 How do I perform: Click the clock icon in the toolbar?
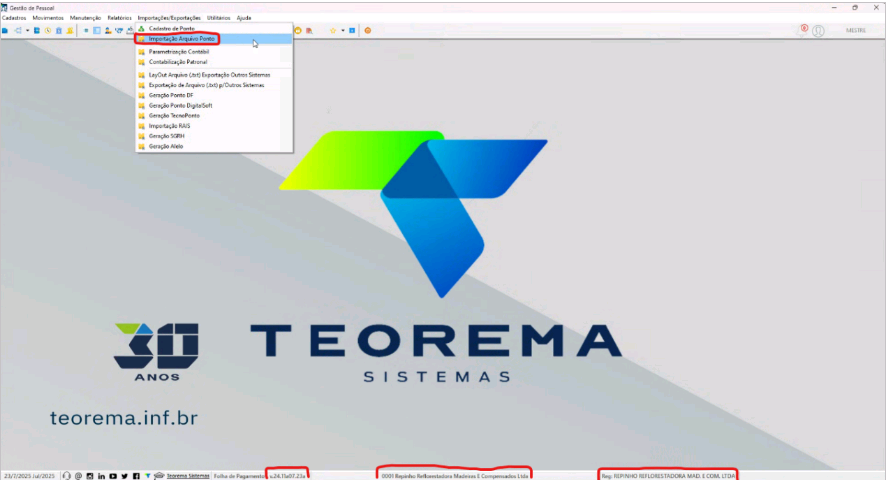48,31
